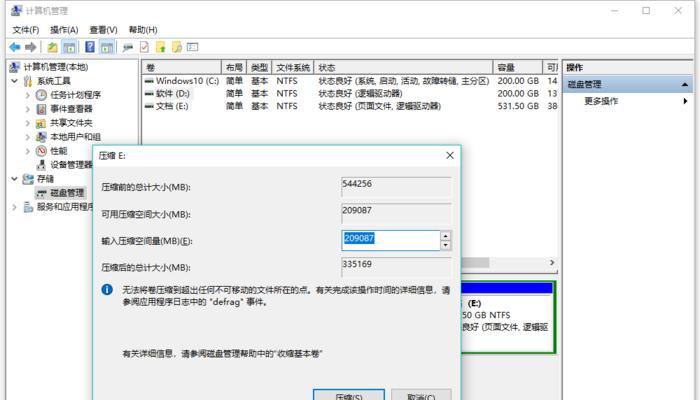
Task: Click the 544256 total size value
Action: [x=357, y=183]
